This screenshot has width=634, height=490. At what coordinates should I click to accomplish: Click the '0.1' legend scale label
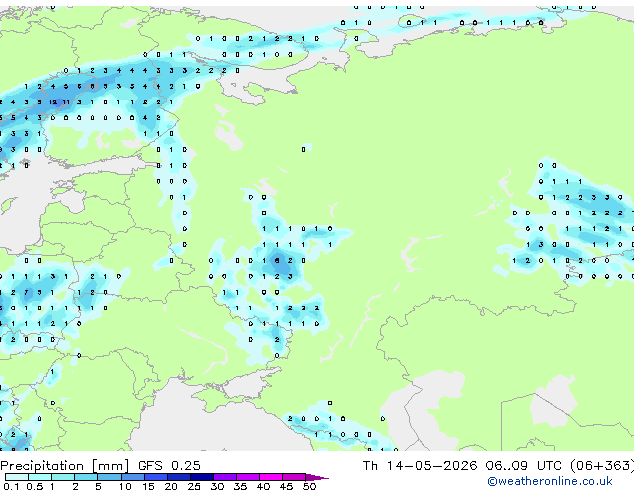pyautogui.click(x=11, y=486)
